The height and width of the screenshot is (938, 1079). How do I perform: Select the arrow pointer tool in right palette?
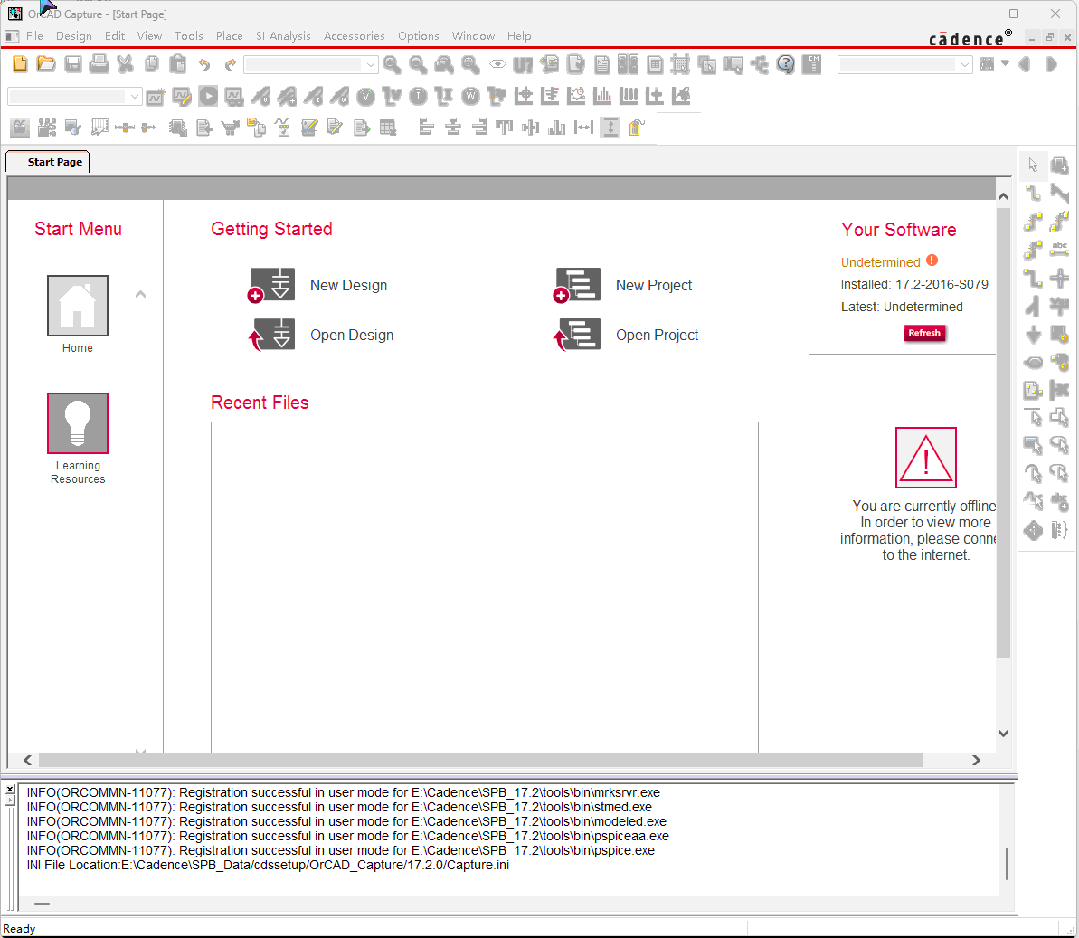point(1033,165)
